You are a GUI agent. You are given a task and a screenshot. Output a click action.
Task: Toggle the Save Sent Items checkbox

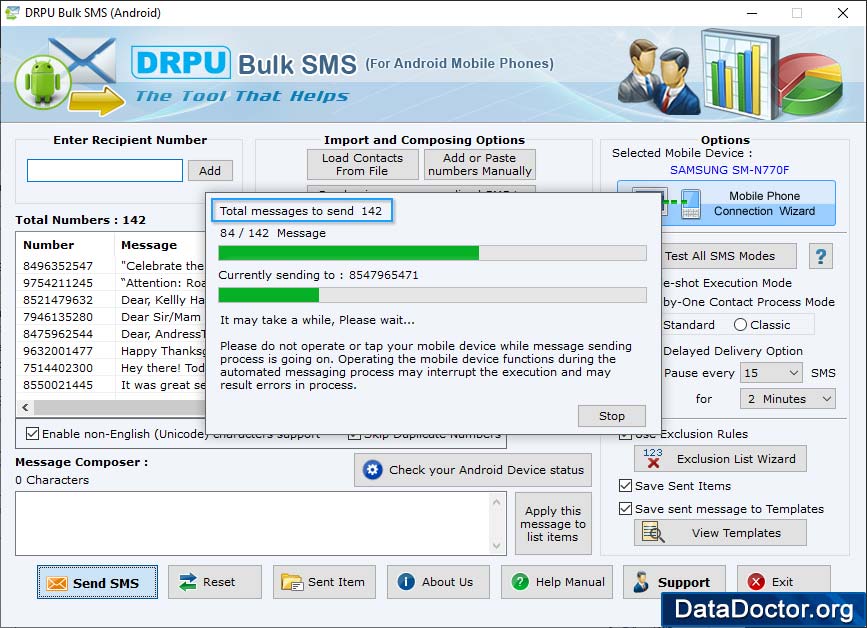click(625, 485)
